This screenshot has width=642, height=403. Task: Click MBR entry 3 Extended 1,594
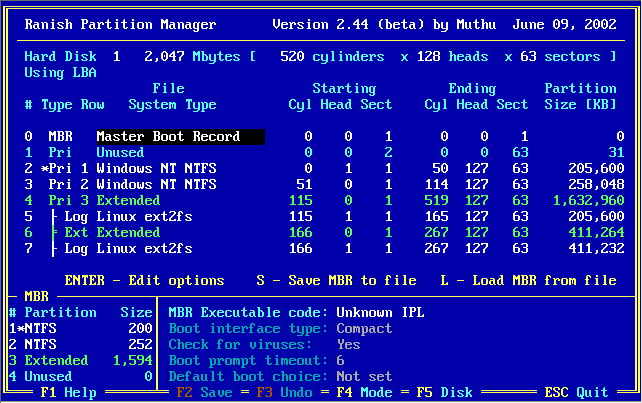[x=80, y=360]
